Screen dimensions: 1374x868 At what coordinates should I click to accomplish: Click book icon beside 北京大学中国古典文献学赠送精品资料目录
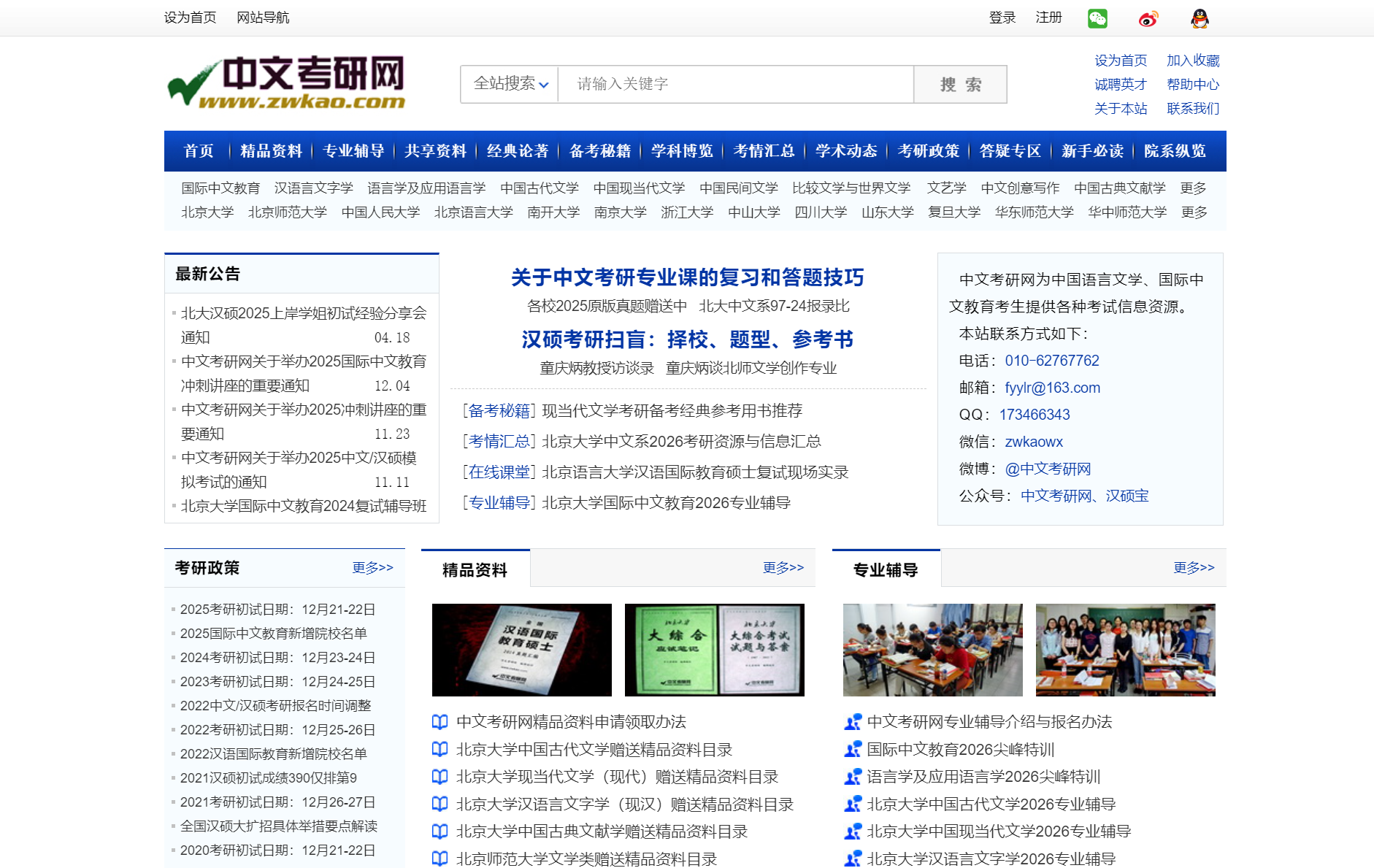(440, 831)
